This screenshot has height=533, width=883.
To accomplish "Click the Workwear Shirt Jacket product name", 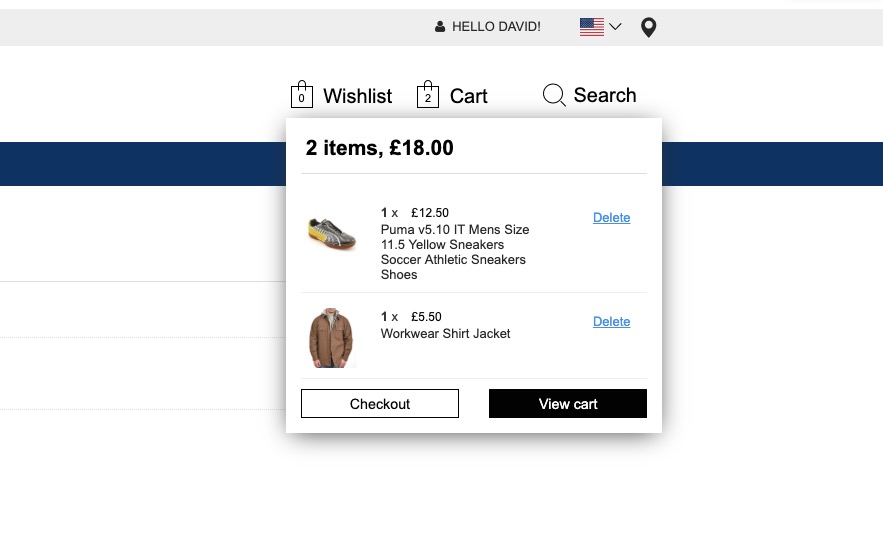I will tap(445, 334).
